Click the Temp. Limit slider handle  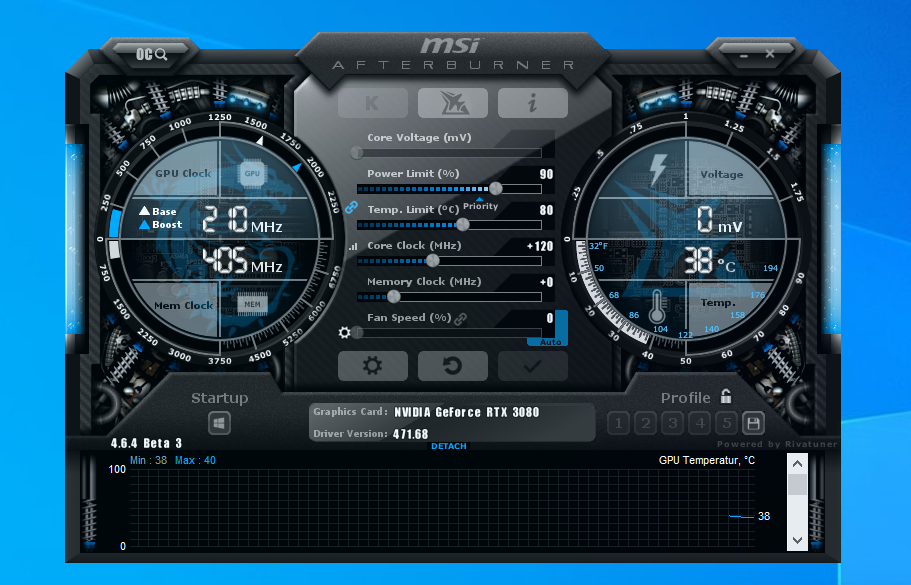[x=462, y=224]
